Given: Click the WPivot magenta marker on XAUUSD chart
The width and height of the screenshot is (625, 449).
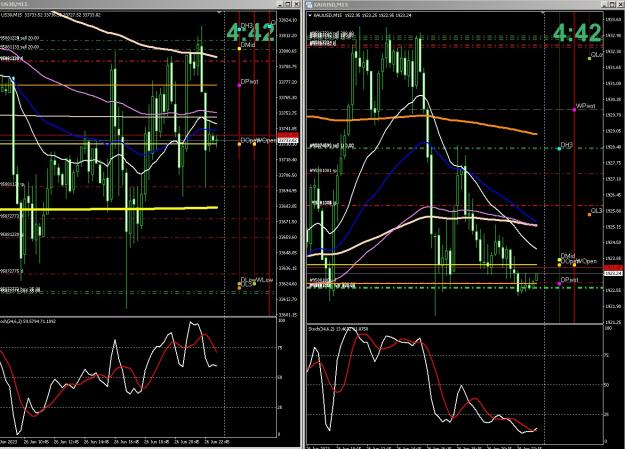Looking at the screenshot, I should [x=574, y=110].
